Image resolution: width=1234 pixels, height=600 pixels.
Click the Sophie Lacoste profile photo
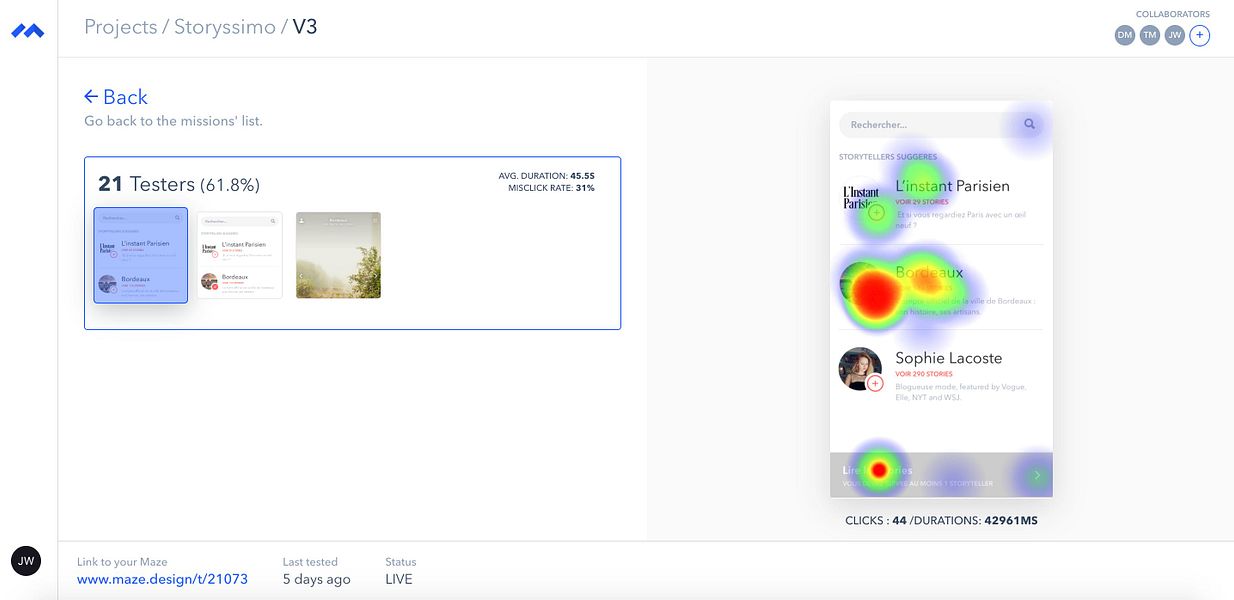coord(860,369)
